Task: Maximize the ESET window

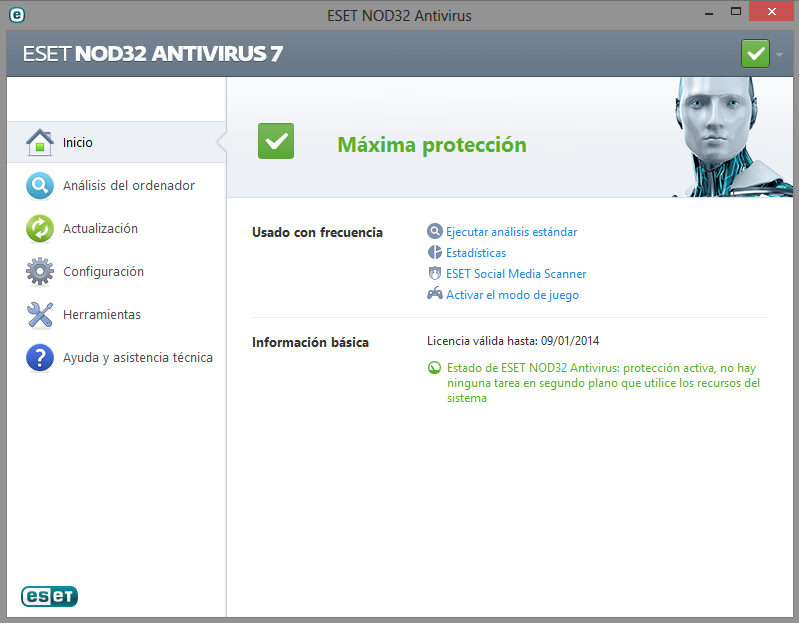Action: 735,11
